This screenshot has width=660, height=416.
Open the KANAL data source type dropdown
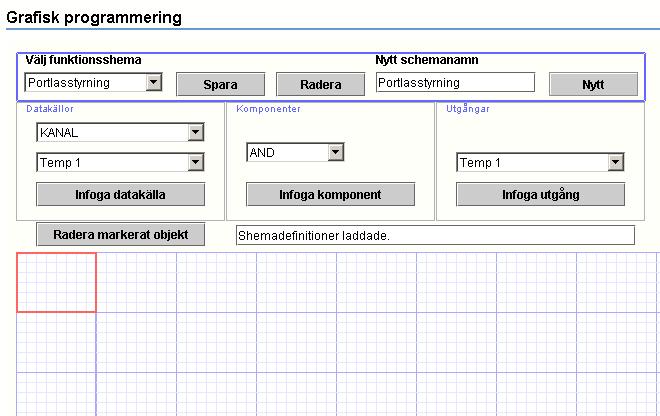pyautogui.click(x=120, y=132)
